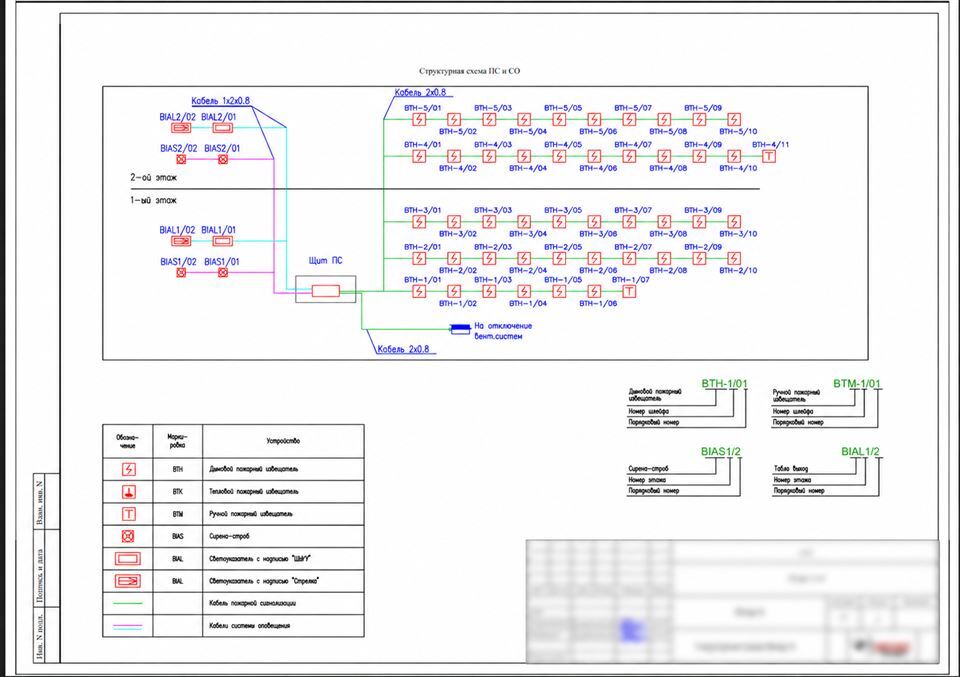Image resolution: width=960 pixels, height=677 pixels.
Task: Select the fire panel rectangle under Щит ПС
Action: tap(326, 291)
